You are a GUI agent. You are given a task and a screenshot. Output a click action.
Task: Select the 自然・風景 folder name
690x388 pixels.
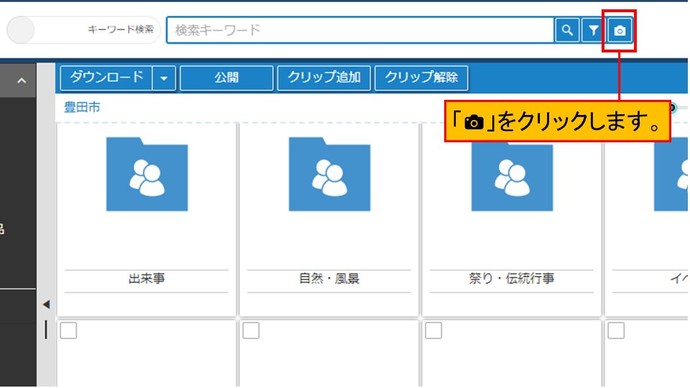point(330,278)
